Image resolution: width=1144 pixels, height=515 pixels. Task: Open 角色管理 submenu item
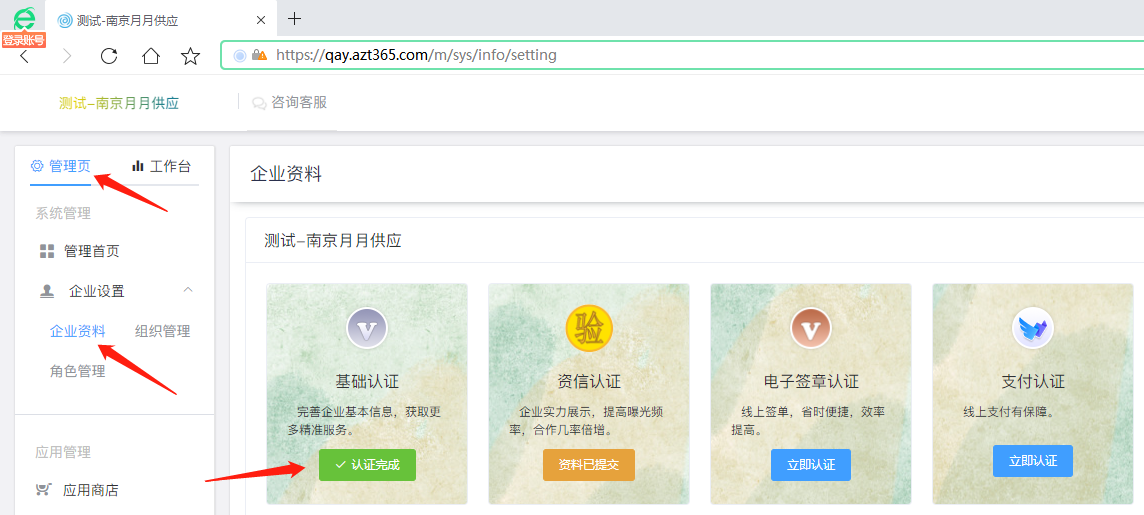point(77,371)
